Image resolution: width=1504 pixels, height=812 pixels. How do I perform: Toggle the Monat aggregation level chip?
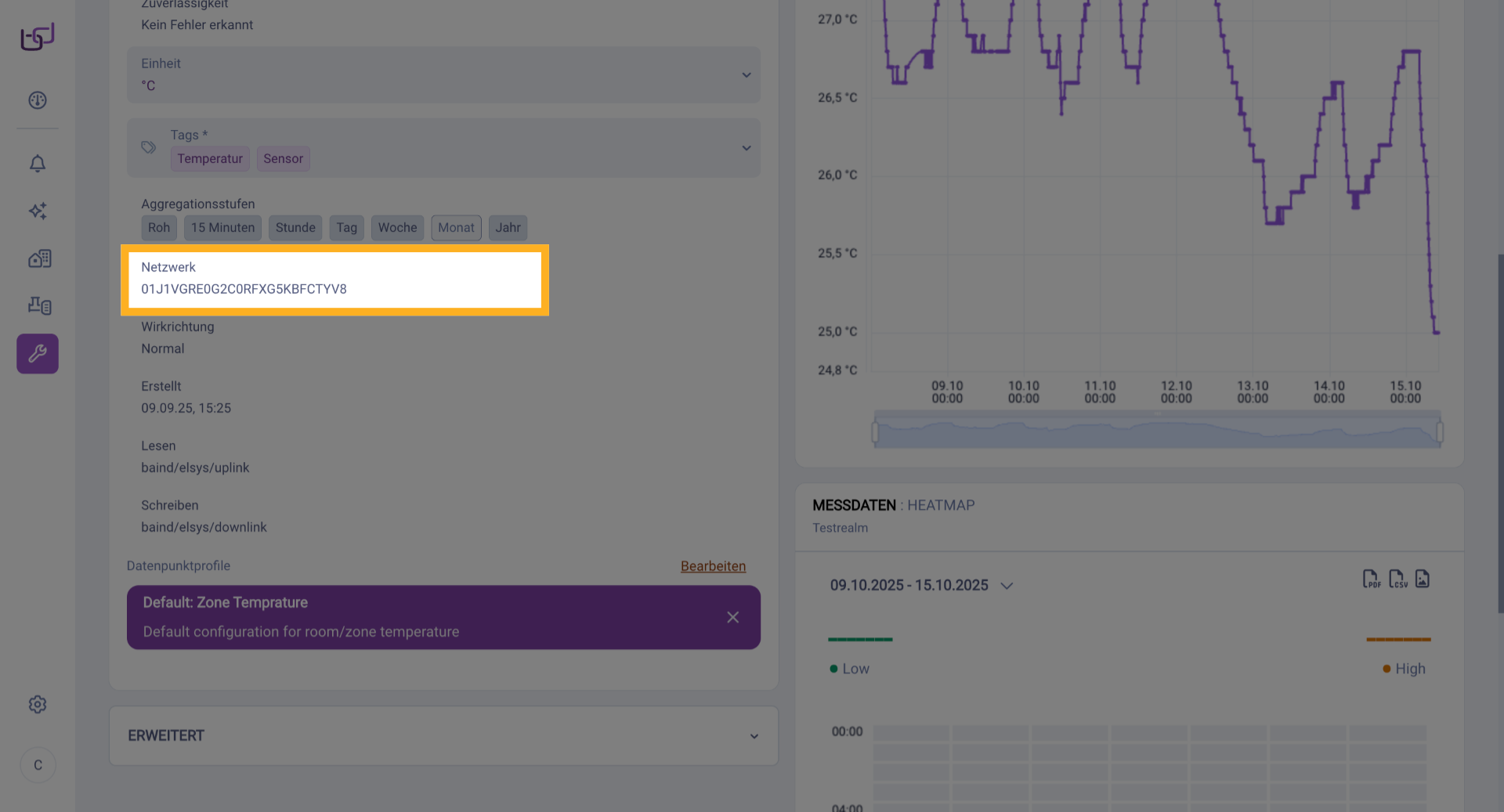point(456,228)
